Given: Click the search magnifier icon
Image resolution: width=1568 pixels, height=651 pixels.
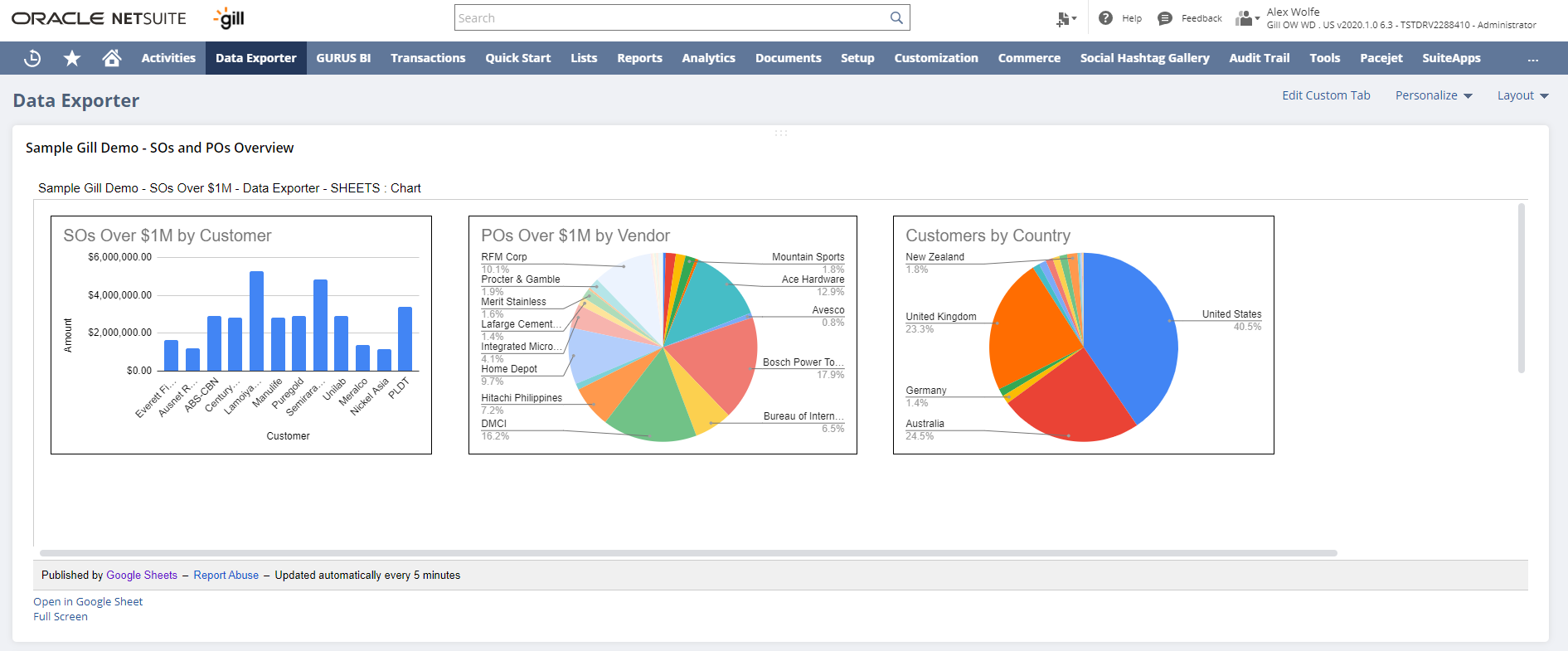Looking at the screenshot, I should click(896, 17).
